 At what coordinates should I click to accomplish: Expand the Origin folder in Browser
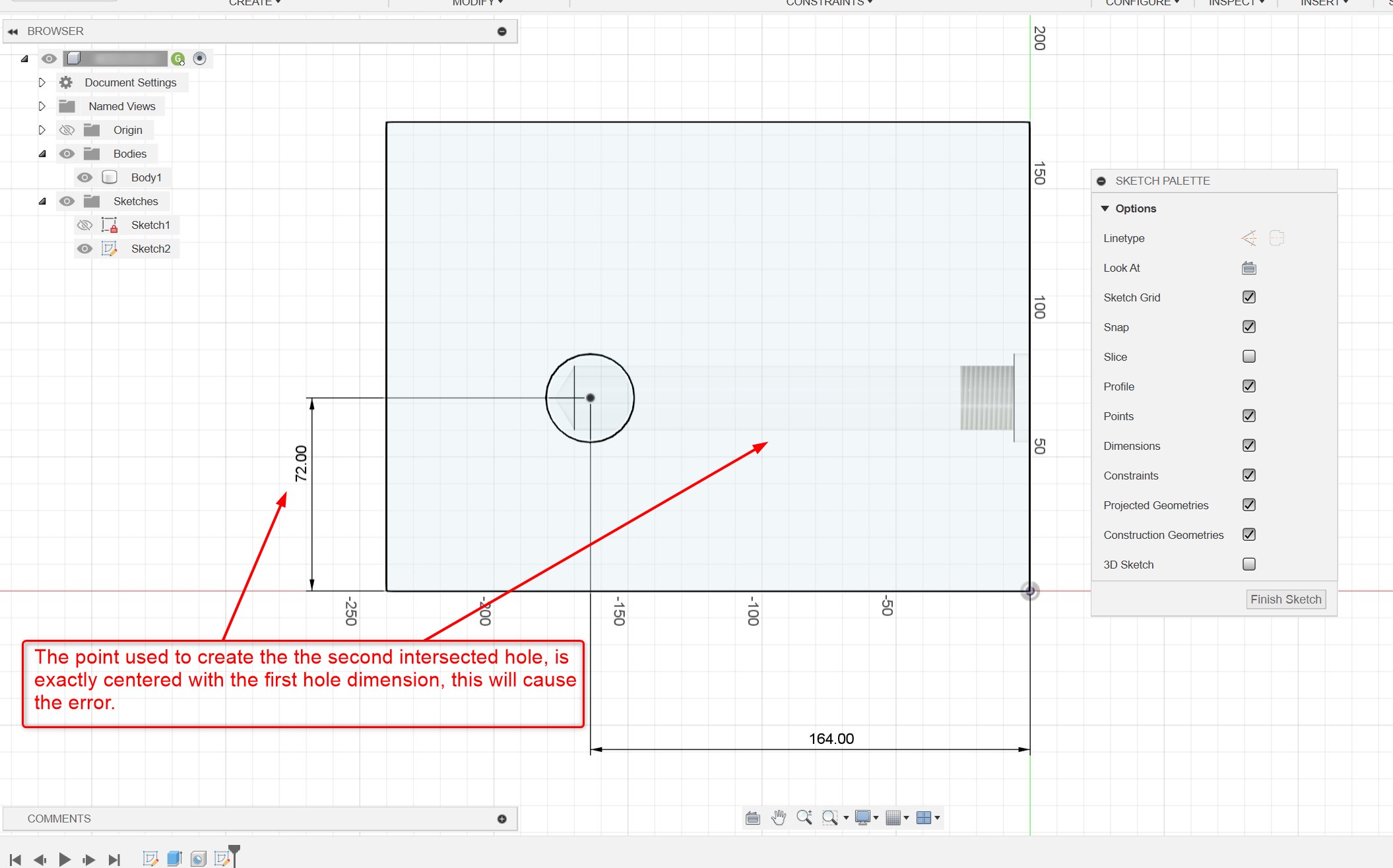42,129
